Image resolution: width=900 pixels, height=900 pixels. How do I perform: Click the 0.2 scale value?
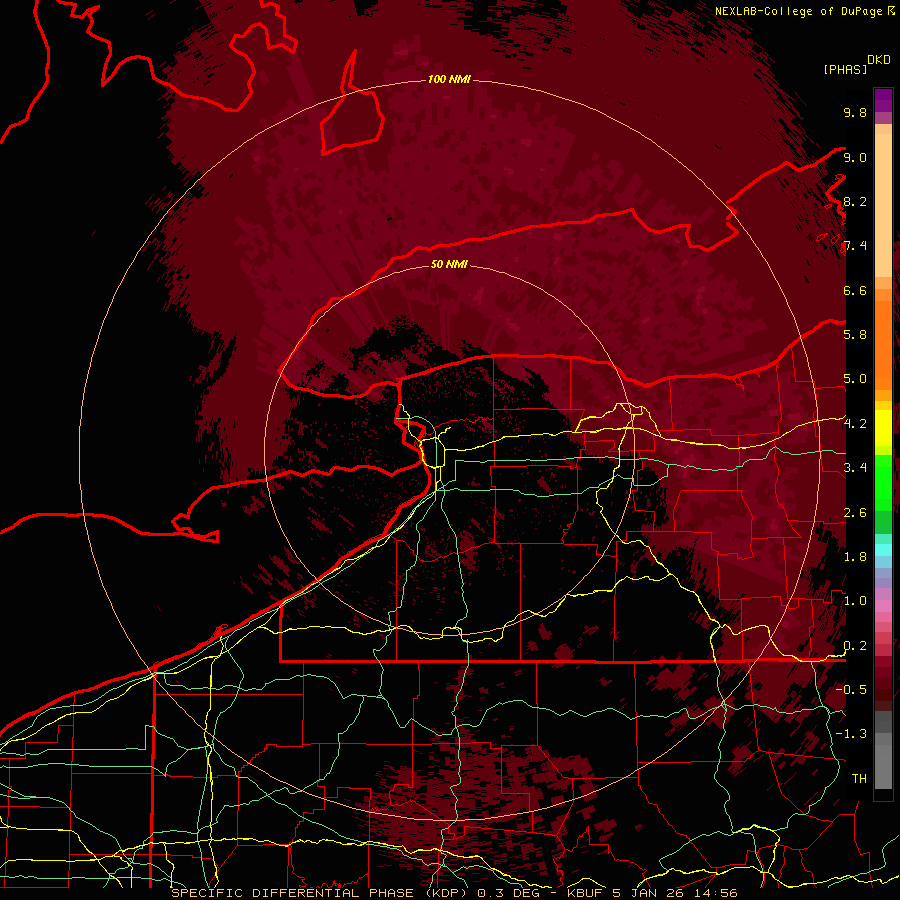tap(855, 646)
